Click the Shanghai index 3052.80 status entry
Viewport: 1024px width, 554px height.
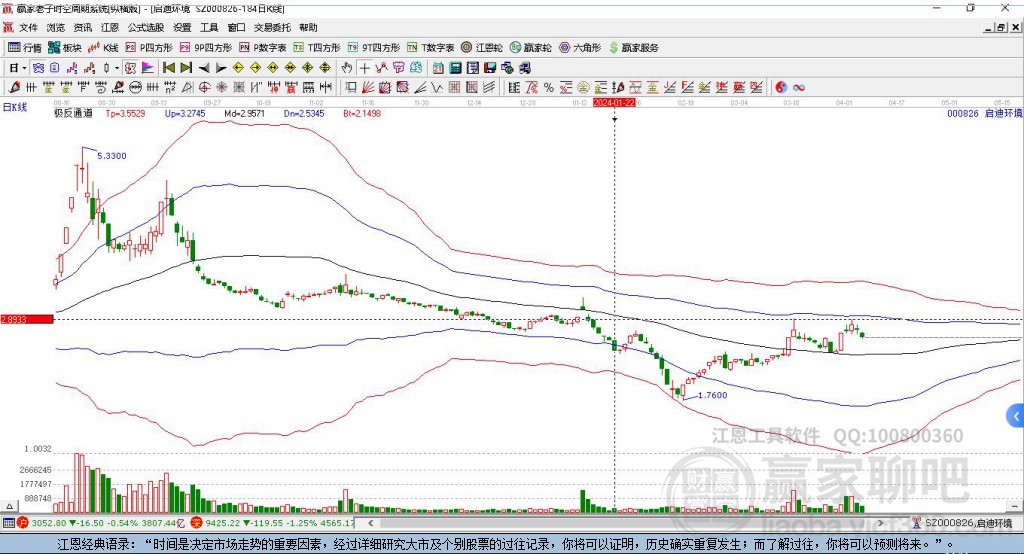102,523
